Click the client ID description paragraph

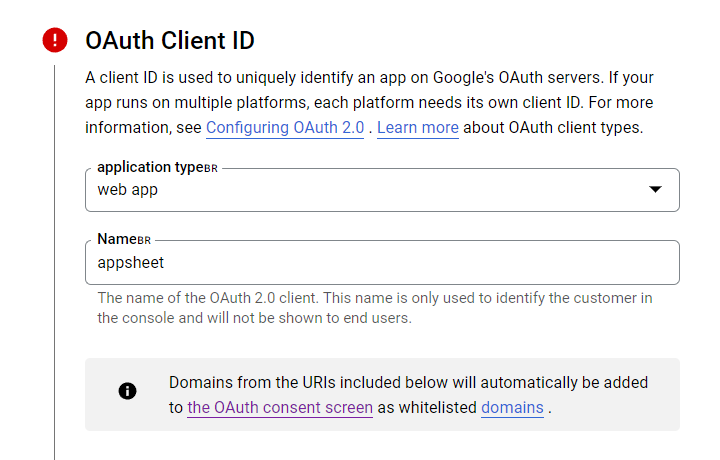click(369, 102)
